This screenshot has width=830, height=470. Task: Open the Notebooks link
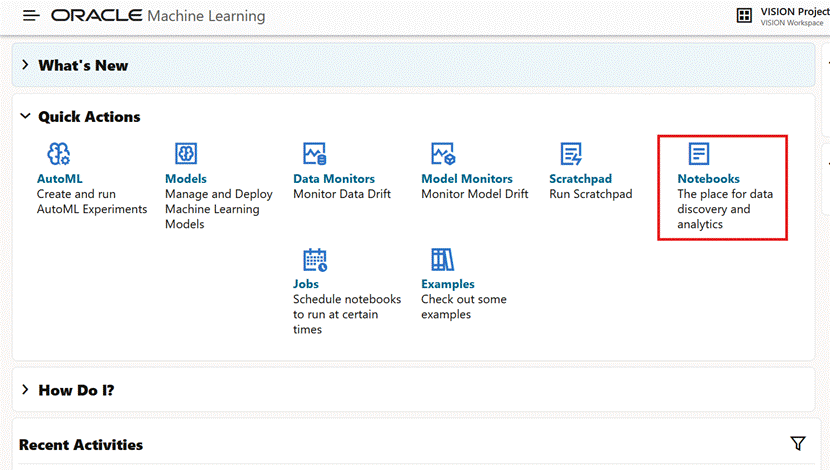tap(708, 179)
